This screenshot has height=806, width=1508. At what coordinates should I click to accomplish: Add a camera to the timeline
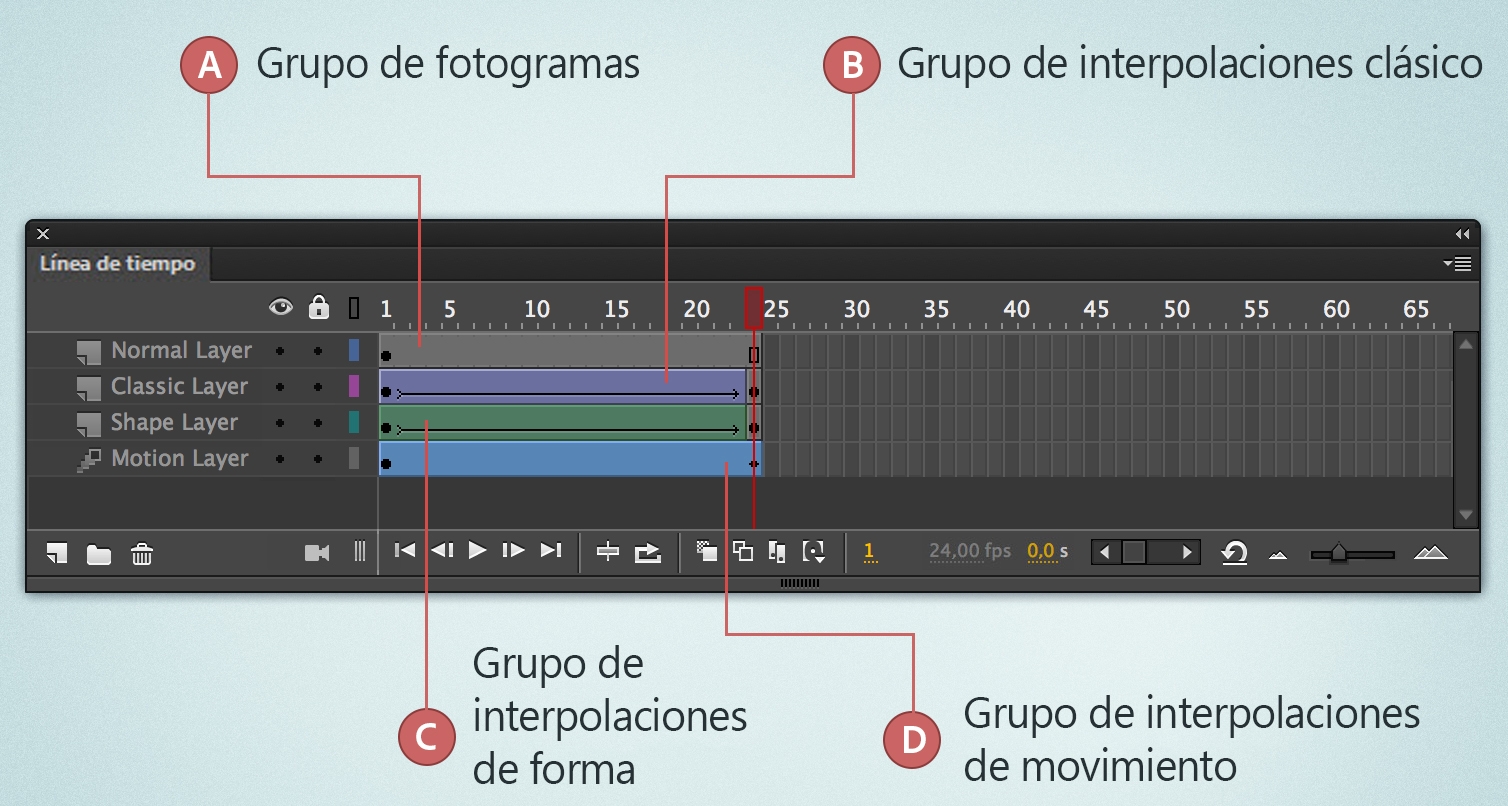[x=317, y=551]
